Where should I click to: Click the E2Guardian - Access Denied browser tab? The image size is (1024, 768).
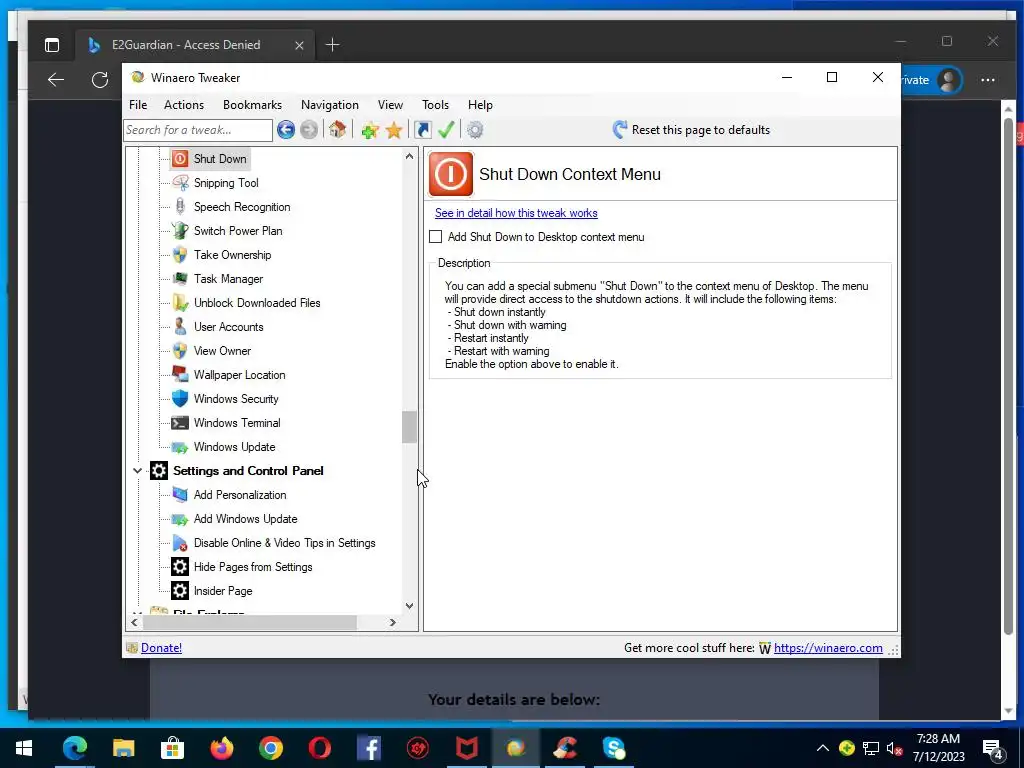point(196,44)
